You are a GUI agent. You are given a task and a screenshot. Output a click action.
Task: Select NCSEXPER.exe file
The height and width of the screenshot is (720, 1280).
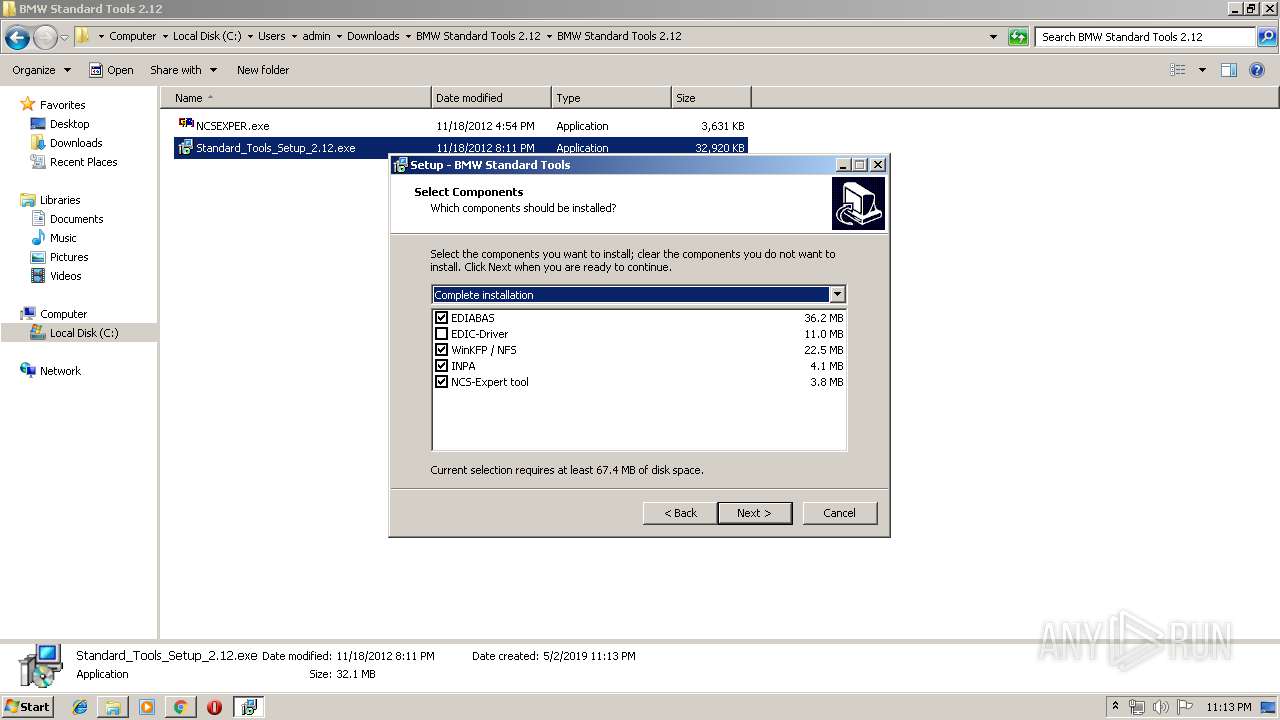coord(232,126)
